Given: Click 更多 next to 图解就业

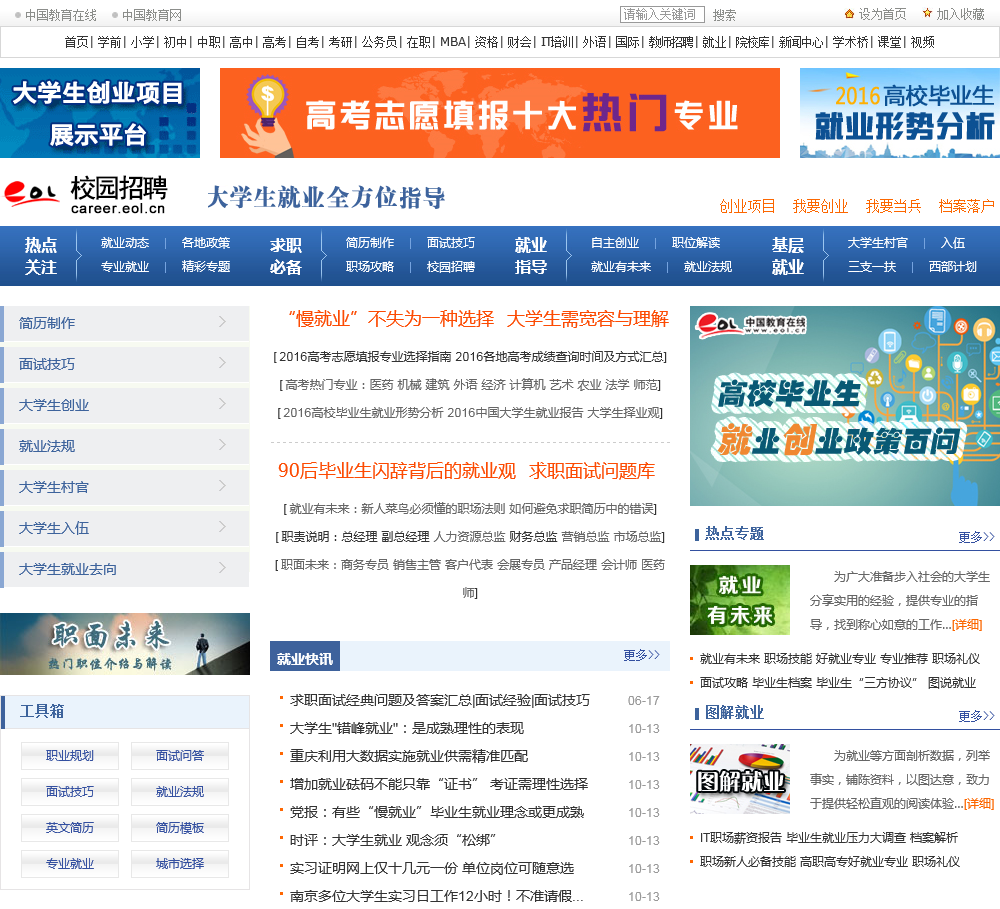Looking at the screenshot, I should click(x=976, y=716).
